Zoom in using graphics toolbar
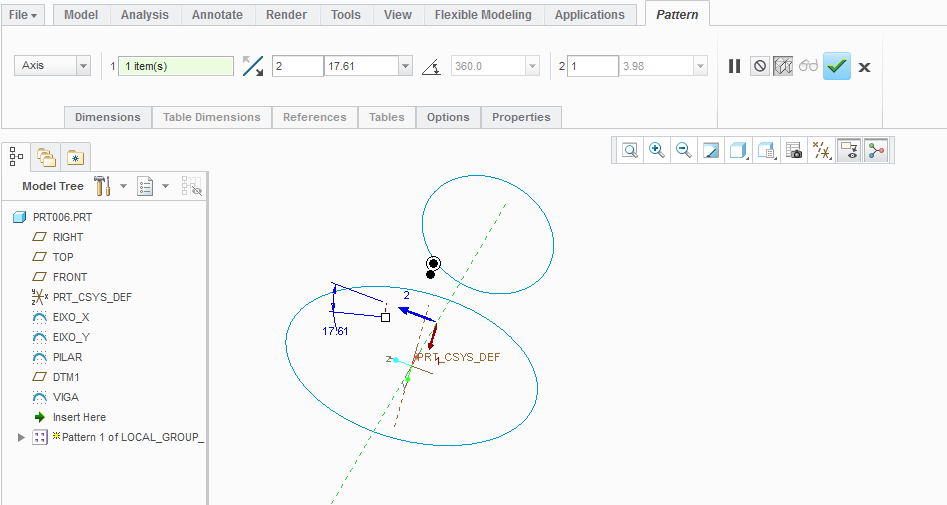 click(656, 150)
